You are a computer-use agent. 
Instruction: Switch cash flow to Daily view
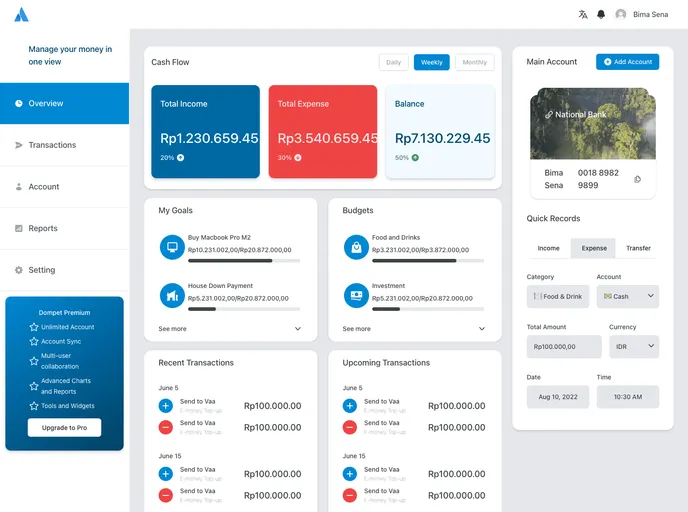[393, 62]
